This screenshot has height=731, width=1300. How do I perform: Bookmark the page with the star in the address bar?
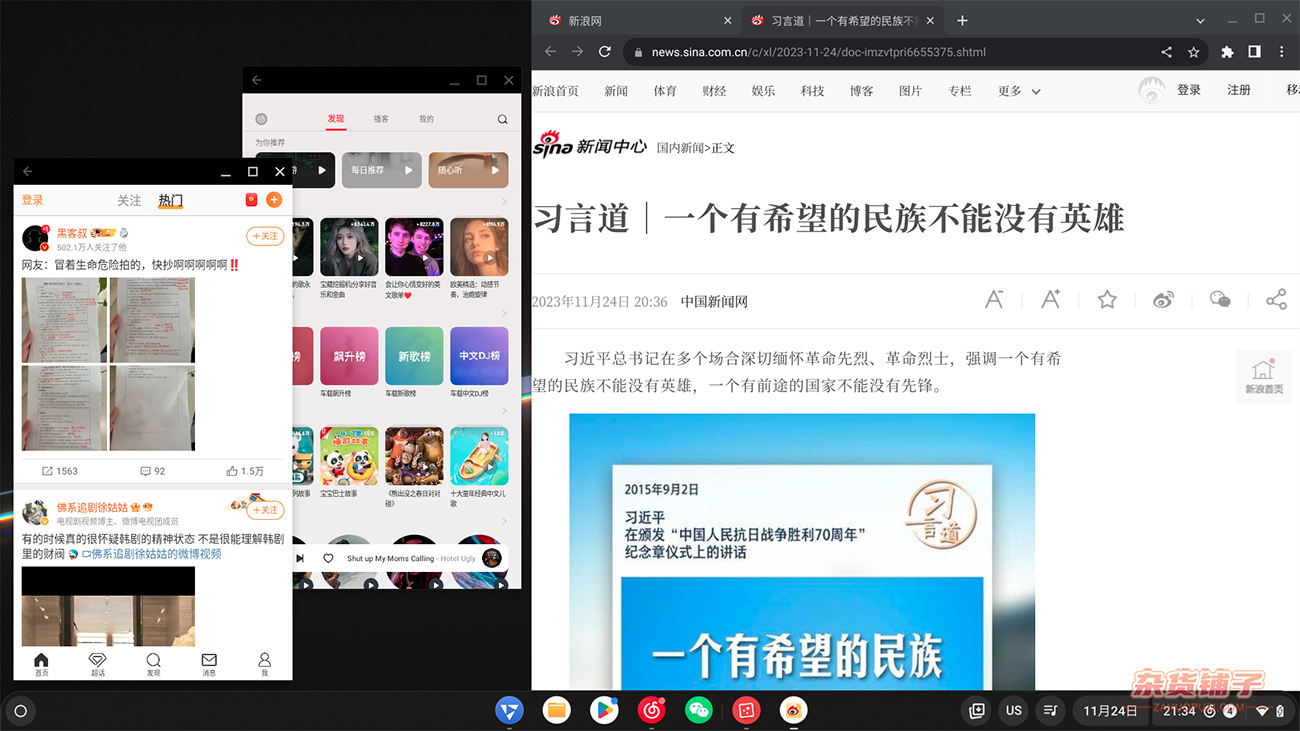click(x=1193, y=52)
